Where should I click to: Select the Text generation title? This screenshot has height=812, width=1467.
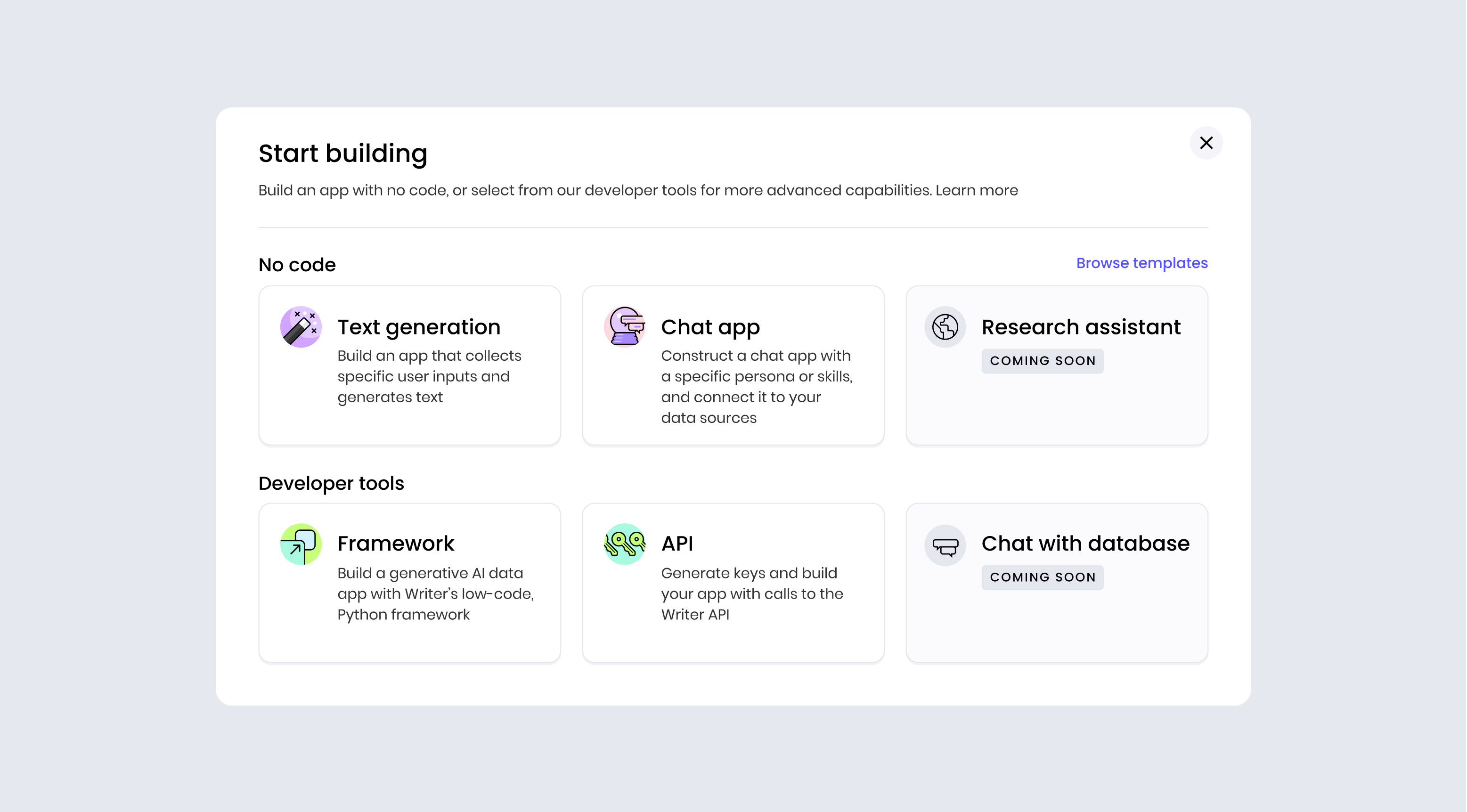coord(419,327)
